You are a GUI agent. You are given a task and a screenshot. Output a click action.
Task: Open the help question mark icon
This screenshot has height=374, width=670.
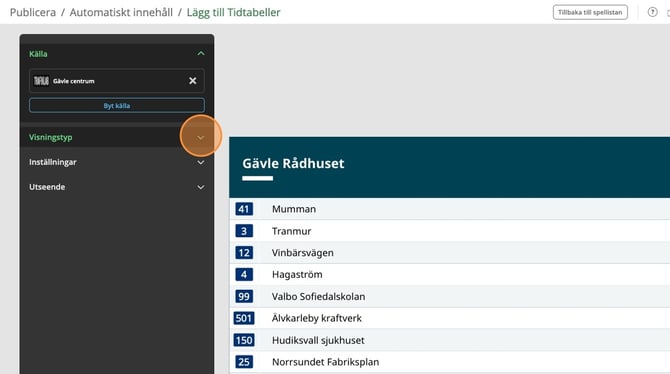pos(652,12)
